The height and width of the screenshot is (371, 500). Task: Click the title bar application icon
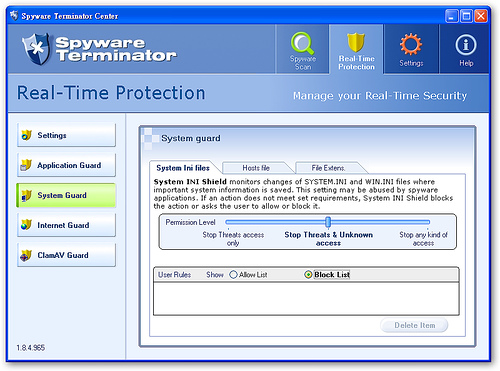[x=14, y=15]
